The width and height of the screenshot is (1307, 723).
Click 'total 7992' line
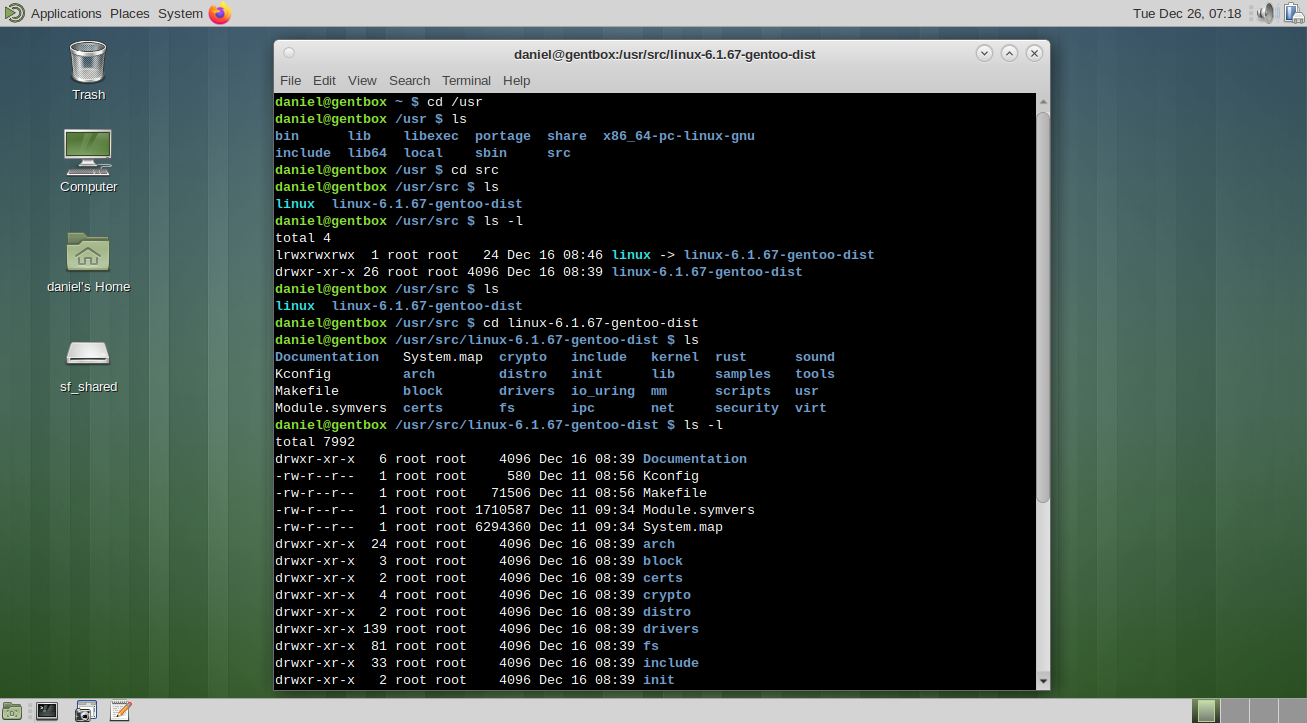click(315, 442)
